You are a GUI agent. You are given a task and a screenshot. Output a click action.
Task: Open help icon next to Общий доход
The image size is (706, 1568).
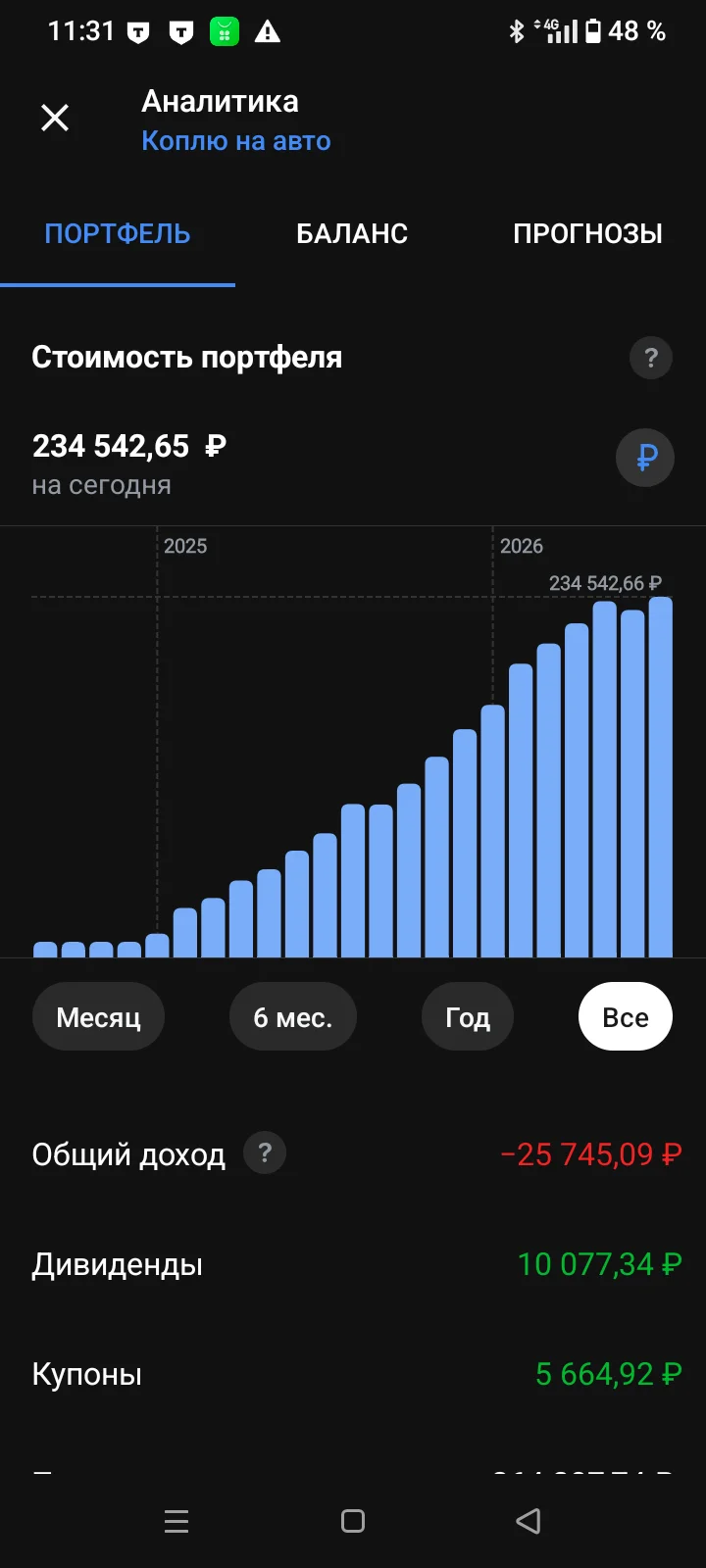tap(265, 1153)
